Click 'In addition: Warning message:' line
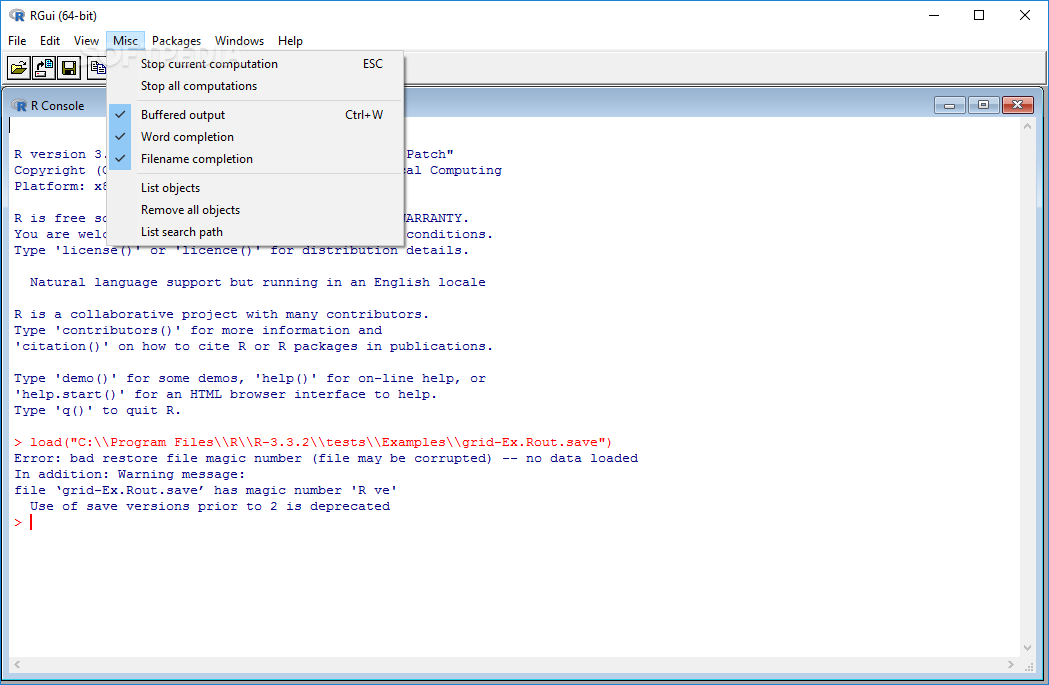This screenshot has width=1049, height=685. 130,474
